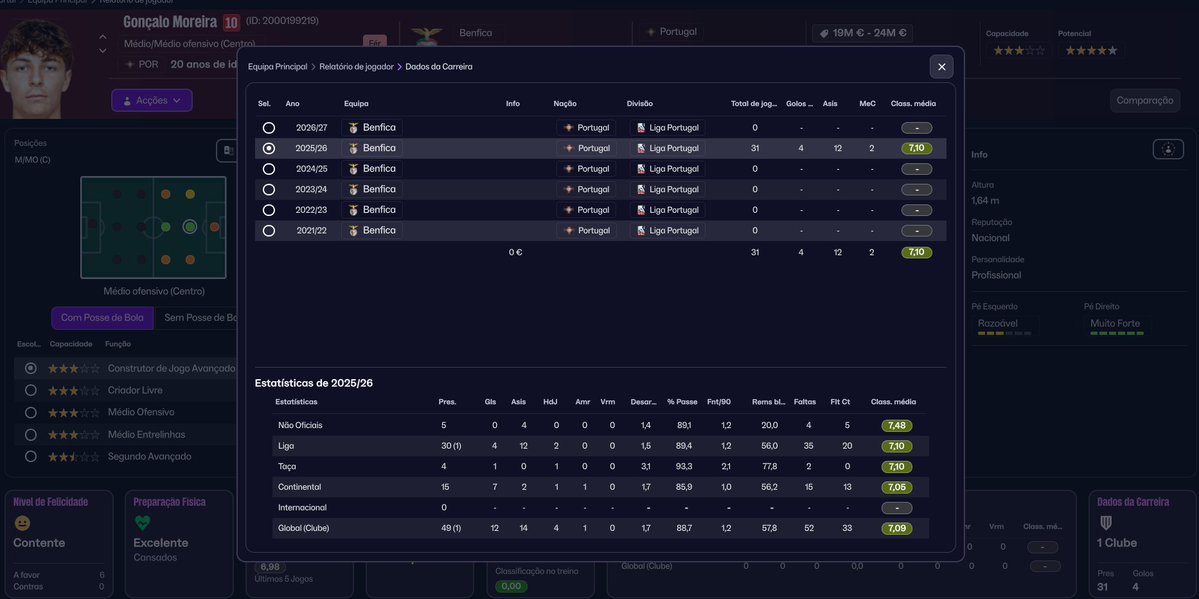Click the 7,05 Continental rating badge
Image resolution: width=1199 pixels, height=599 pixels.
[896, 487]
